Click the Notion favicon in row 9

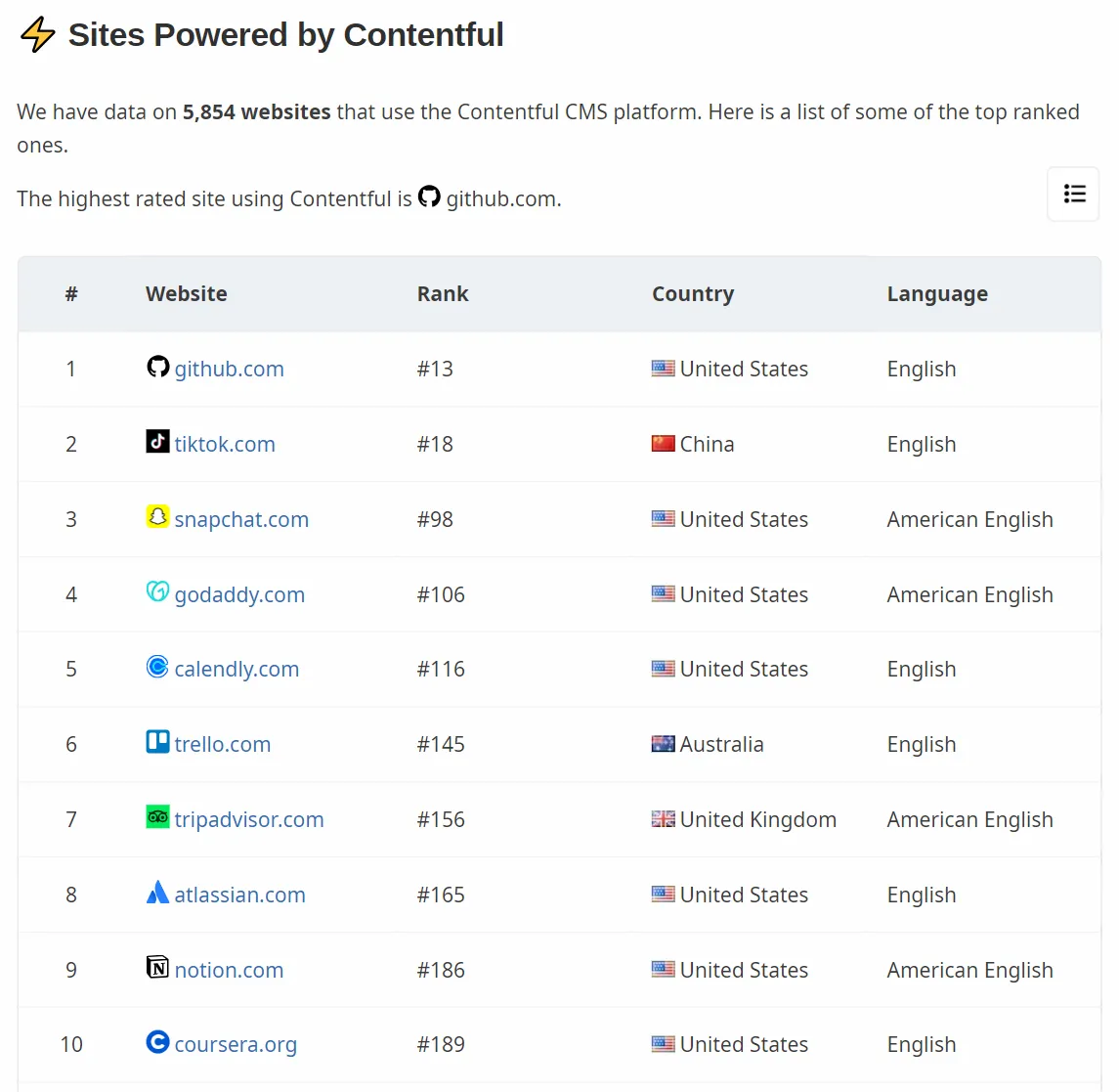(157, 967)
